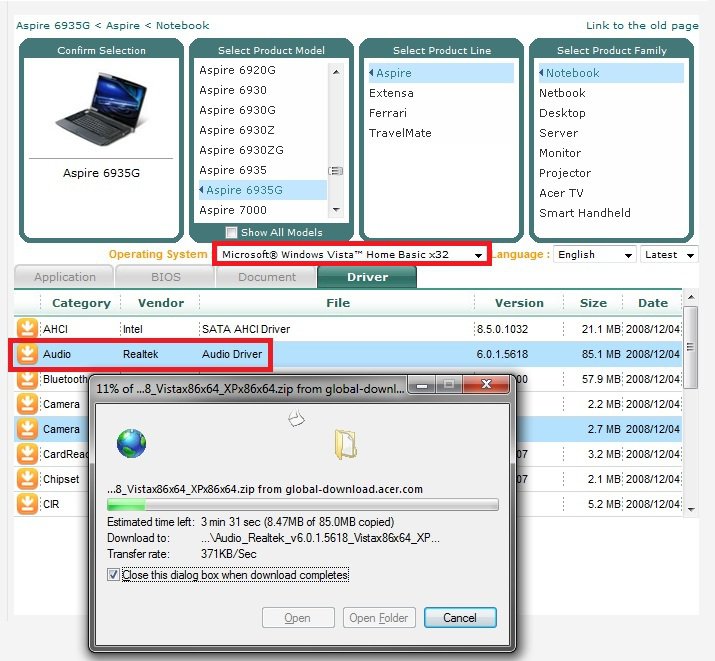715x661 pixels.
Task: Select the Driver tab
Action: pyautogui.click(x=367, y=277)
